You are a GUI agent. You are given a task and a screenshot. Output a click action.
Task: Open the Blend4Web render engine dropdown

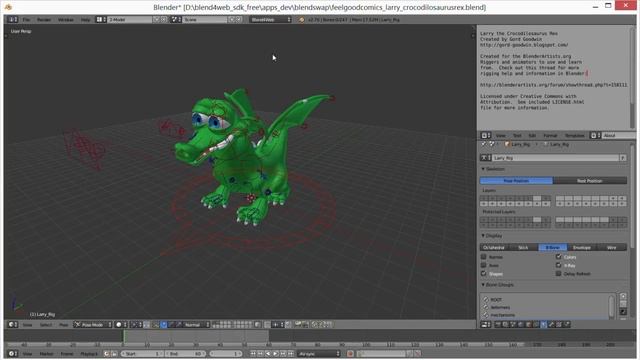(x=270, y=19)
